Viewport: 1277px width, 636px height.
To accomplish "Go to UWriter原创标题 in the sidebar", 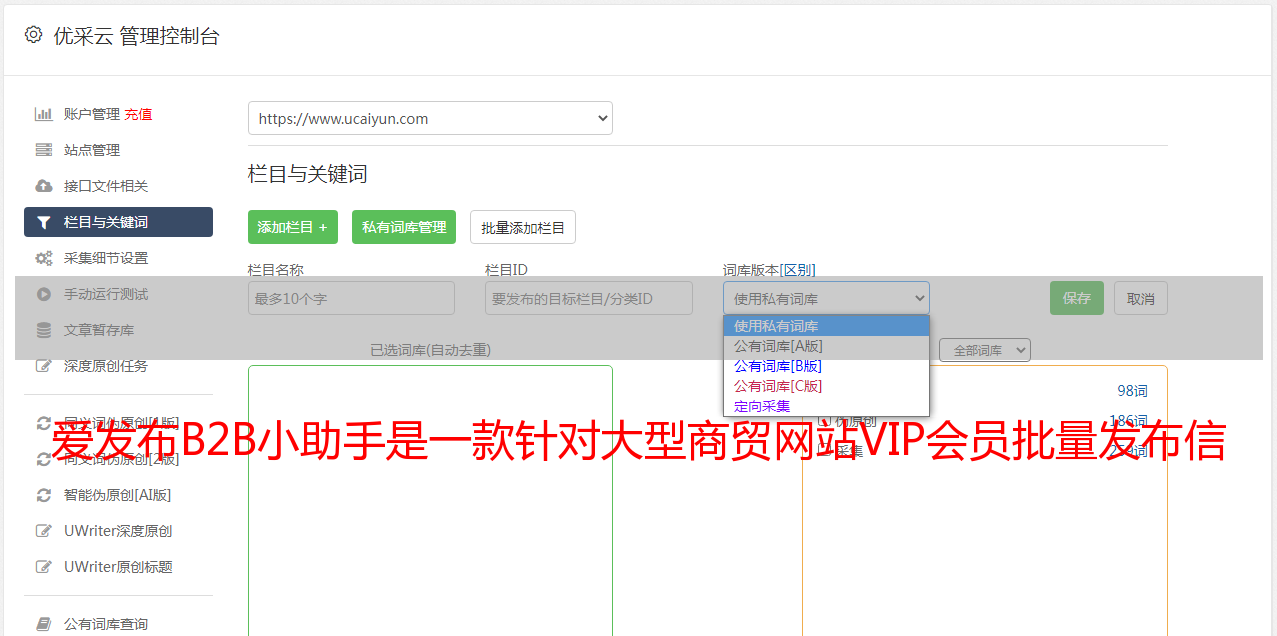I will 118,567.
